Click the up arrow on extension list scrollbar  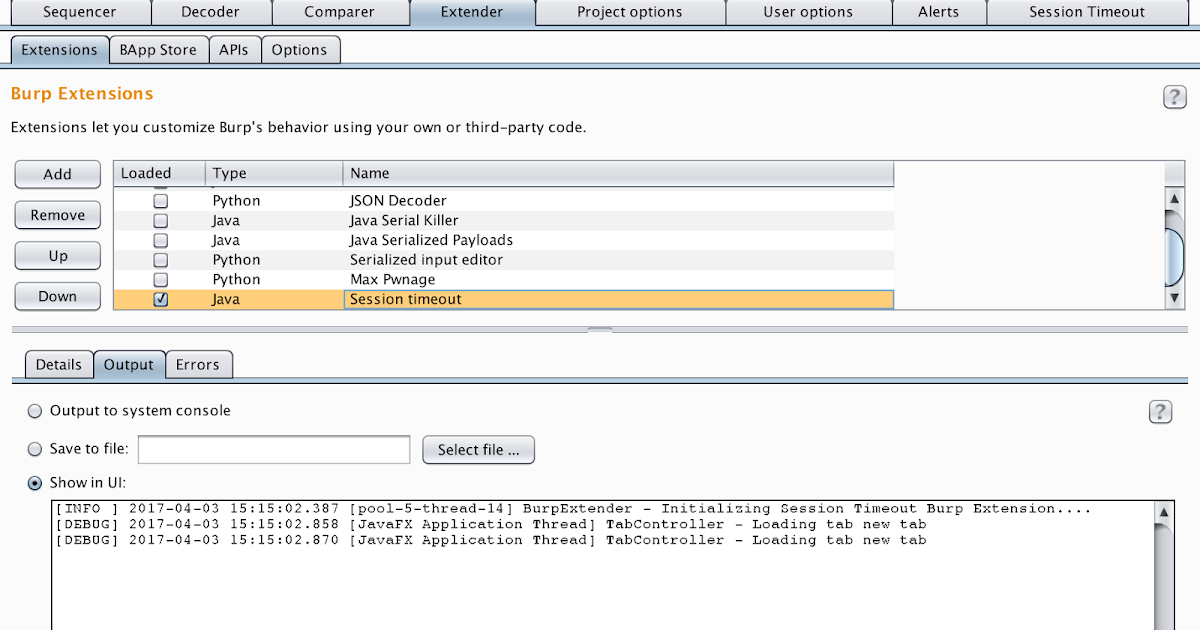[x=1174, y=198]
